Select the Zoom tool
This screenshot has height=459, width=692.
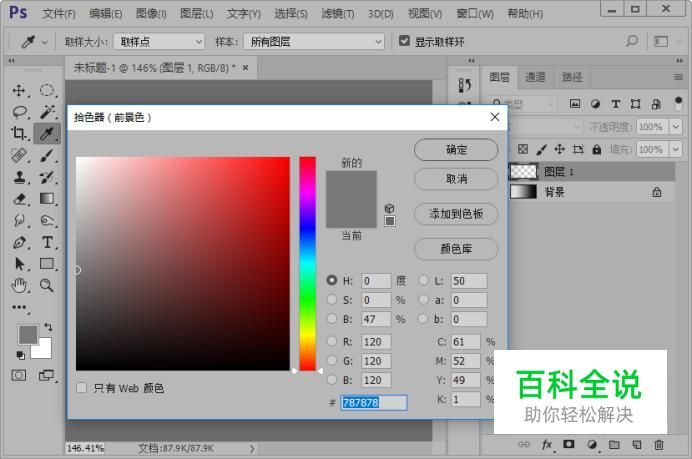pyautogui.click(x=47, y=286)
